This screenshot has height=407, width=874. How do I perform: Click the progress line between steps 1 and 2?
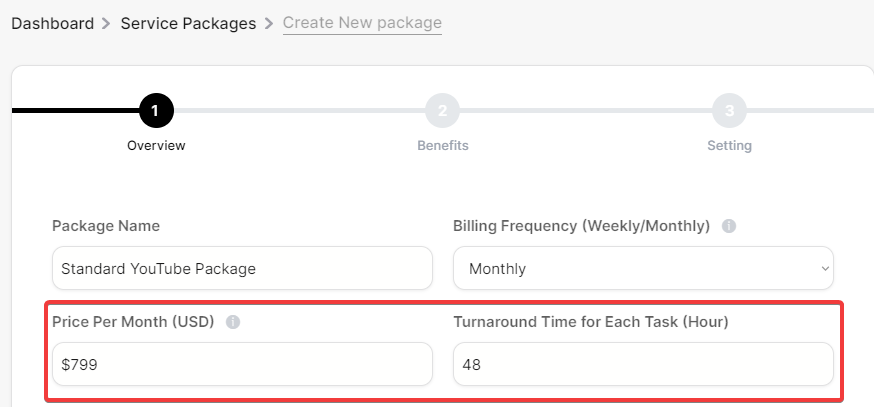coord(299,110)
